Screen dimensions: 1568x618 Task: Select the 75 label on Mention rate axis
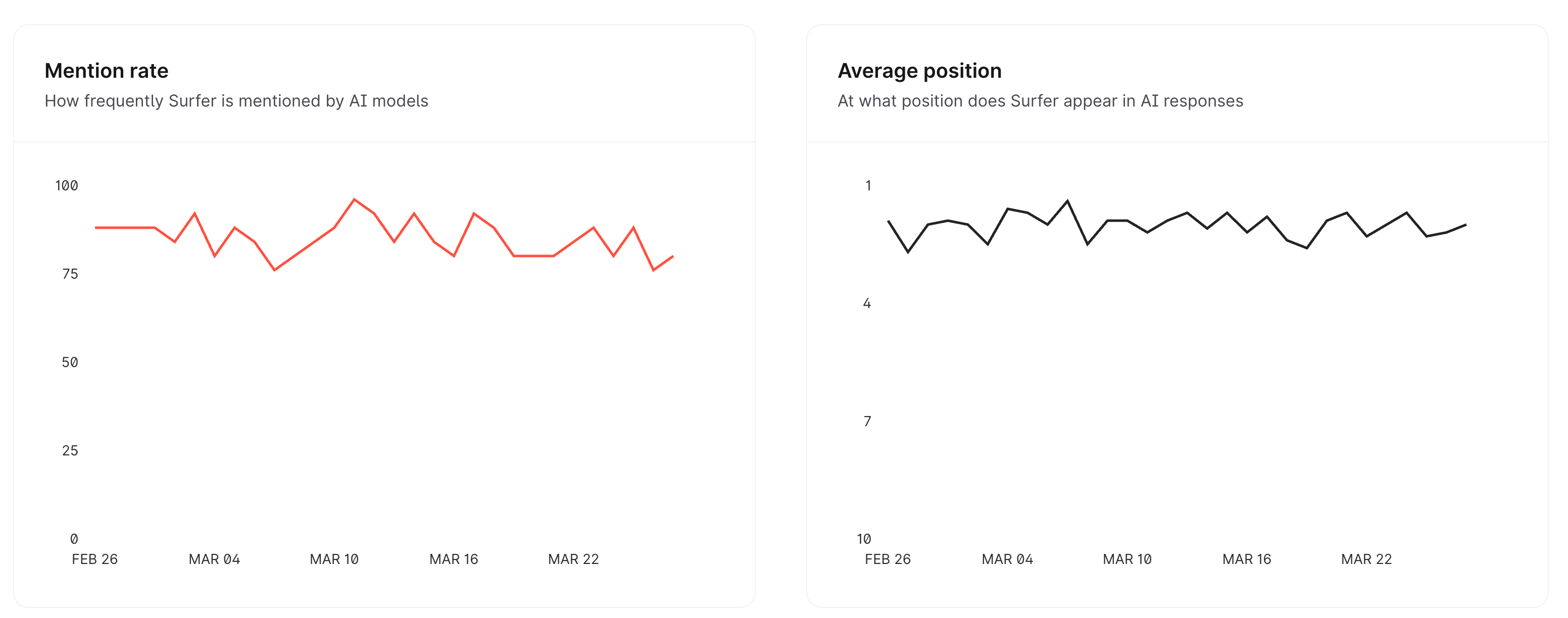(x=70, y=274)
